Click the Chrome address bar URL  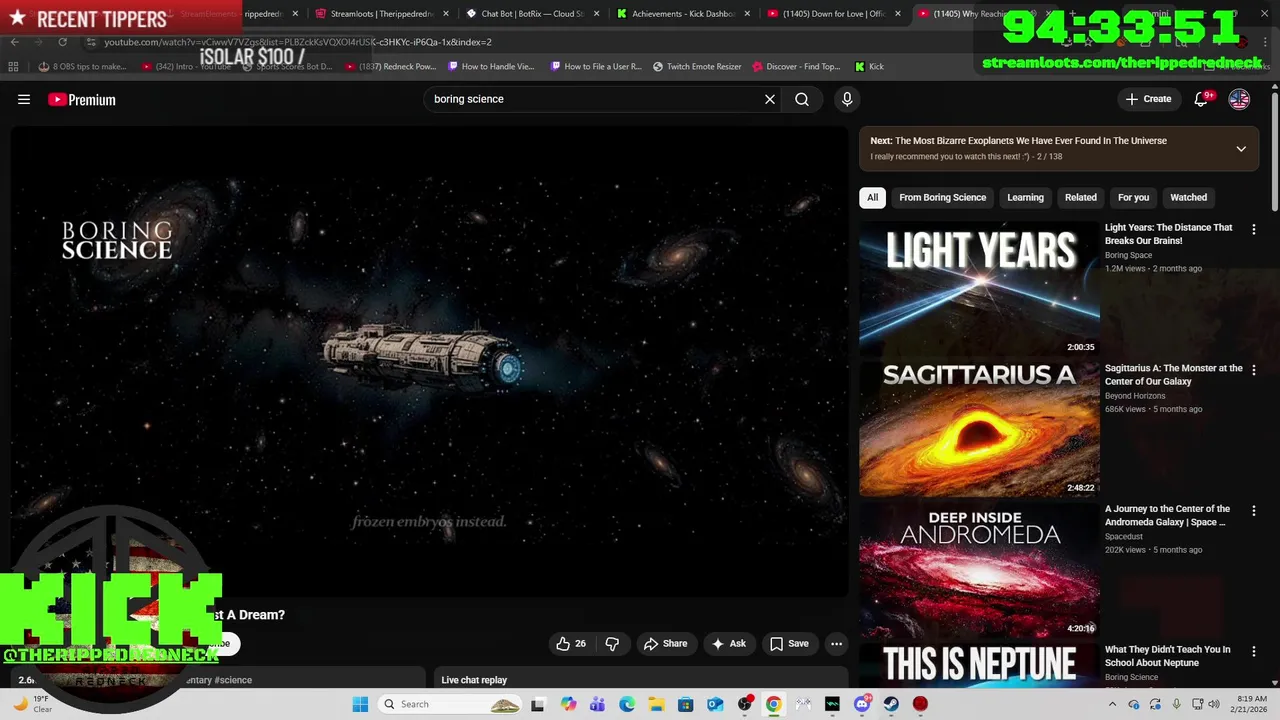(x=298, y=42)
